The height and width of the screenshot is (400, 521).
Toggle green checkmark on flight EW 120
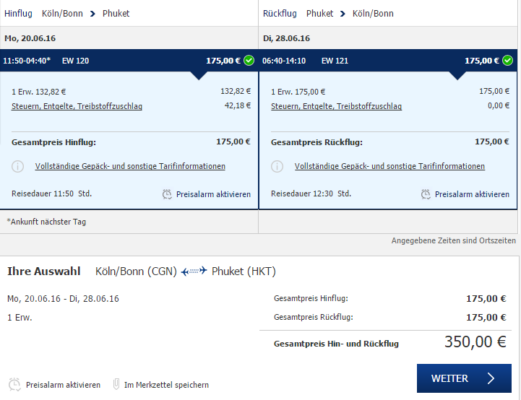coord(249,60)
